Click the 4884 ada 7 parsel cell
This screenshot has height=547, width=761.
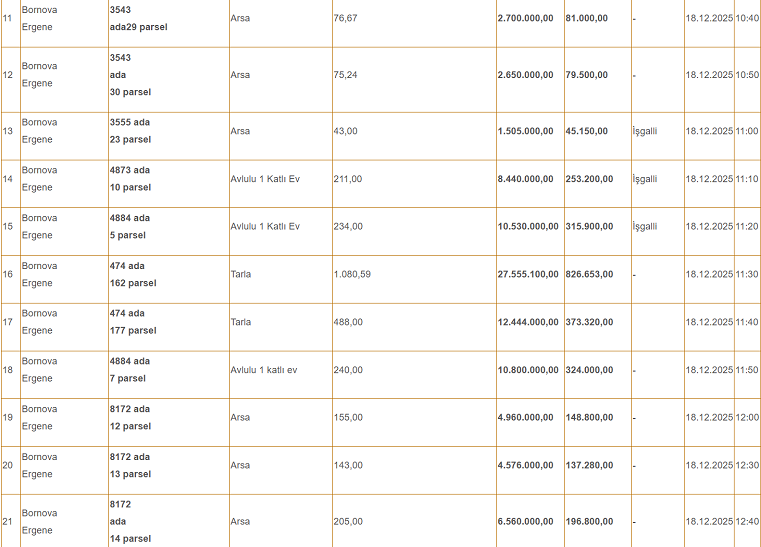(x=129, y=370)
